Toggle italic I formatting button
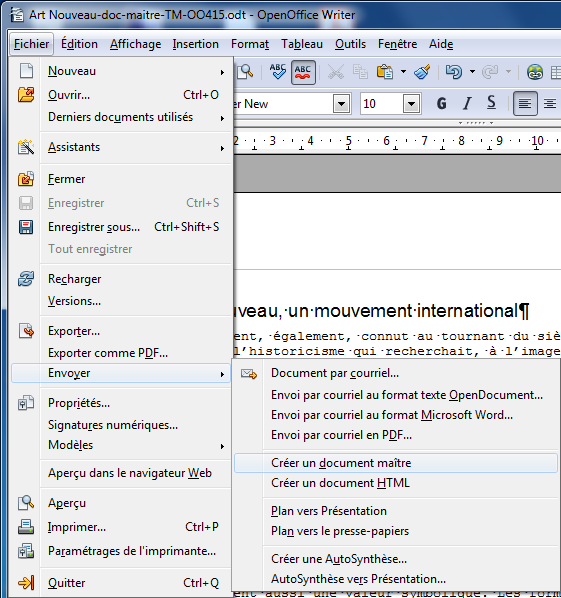561x598 pixels. pyautogui.click(x=467, y=103)
